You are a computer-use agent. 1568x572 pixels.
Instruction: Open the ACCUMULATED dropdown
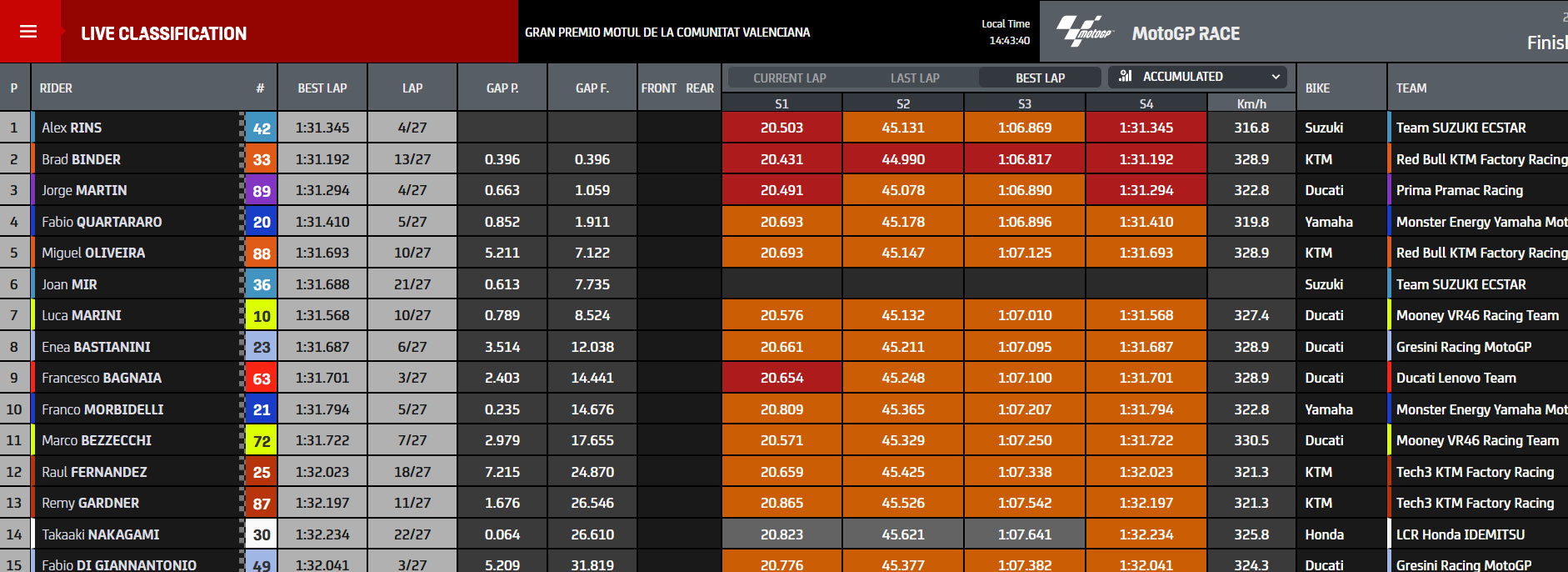click(1197, 77)
